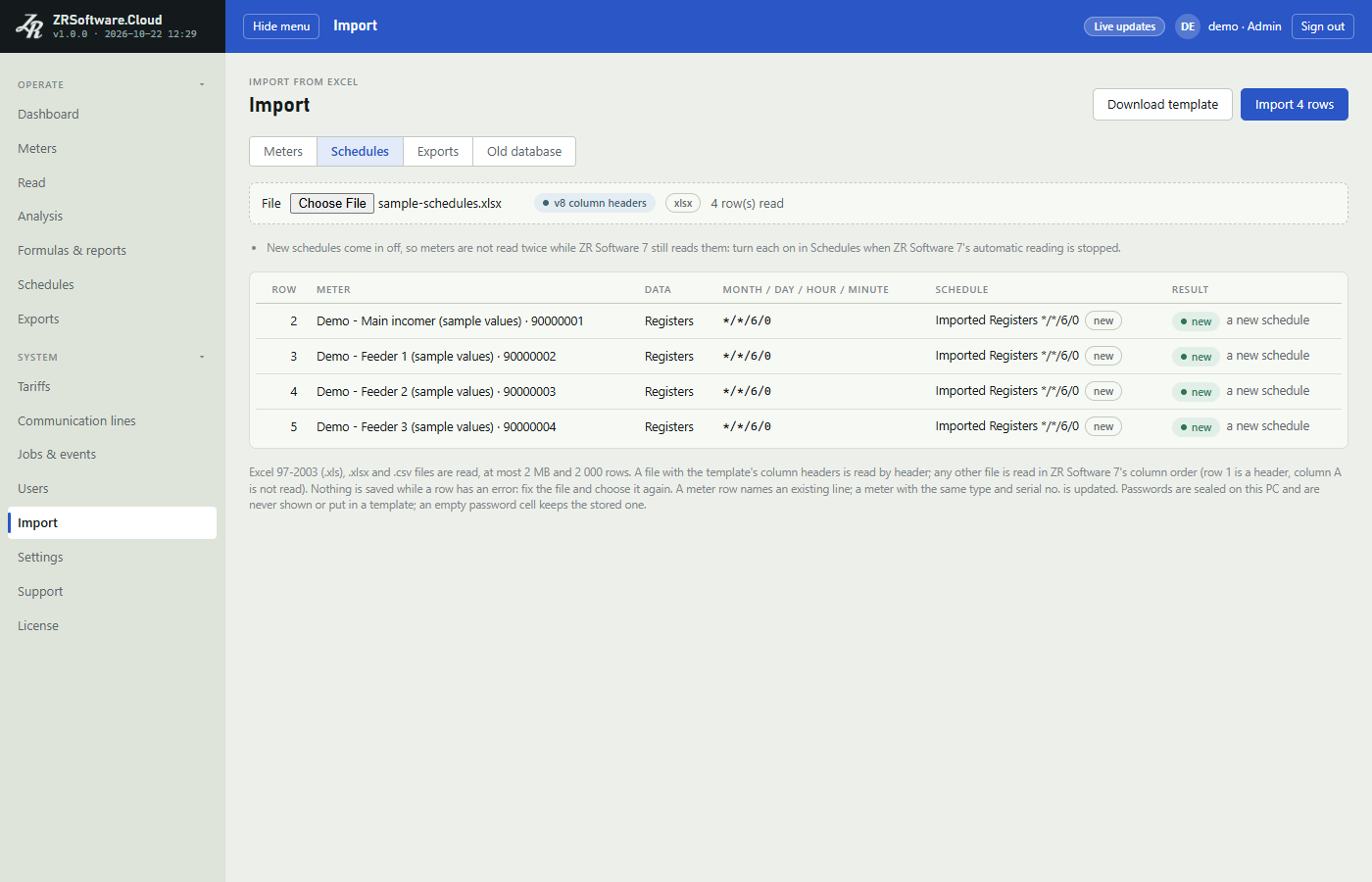Open Dashboard in sidebar

(x=112, y=114)
